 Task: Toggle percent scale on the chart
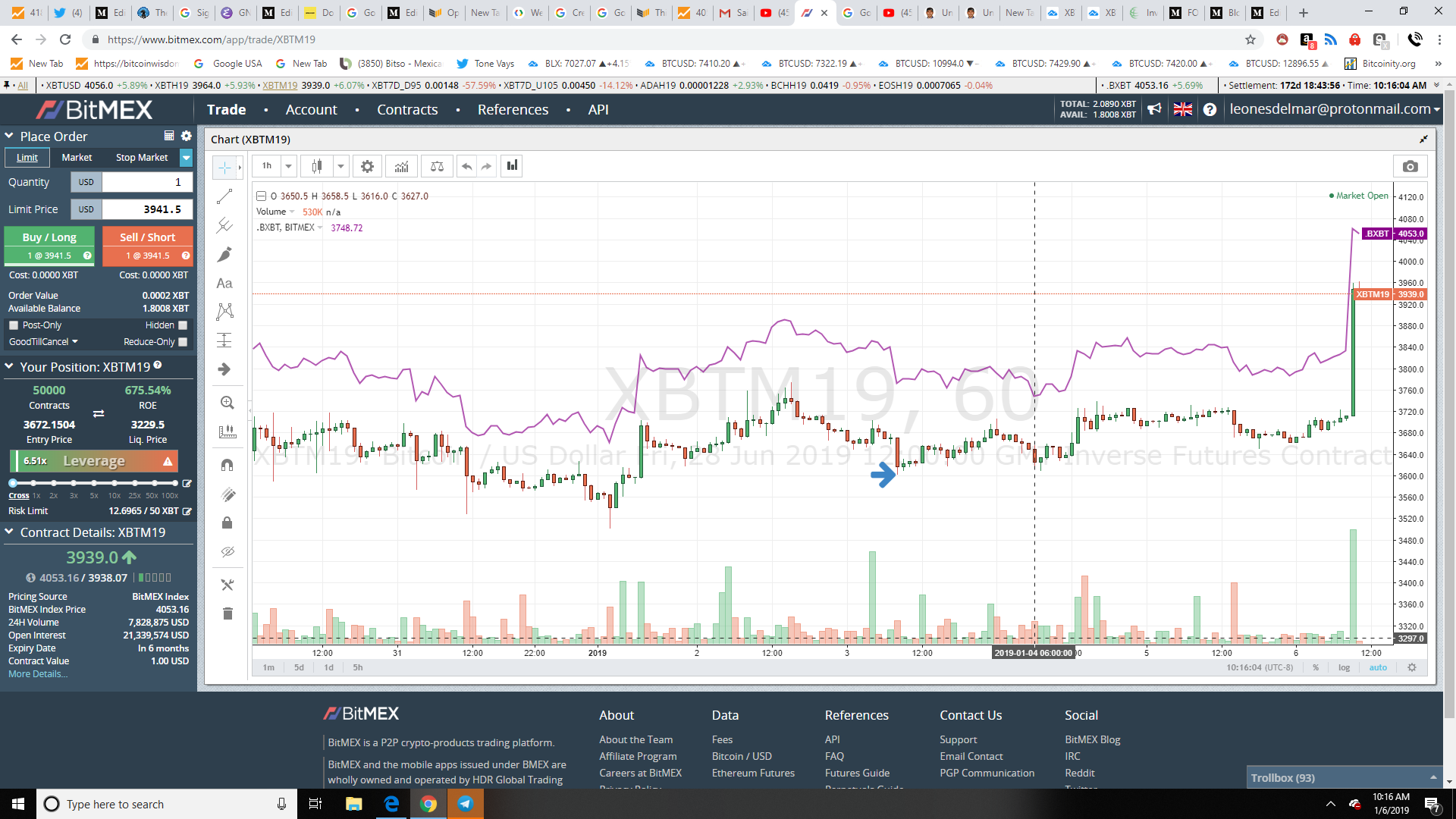point(1315,667)
